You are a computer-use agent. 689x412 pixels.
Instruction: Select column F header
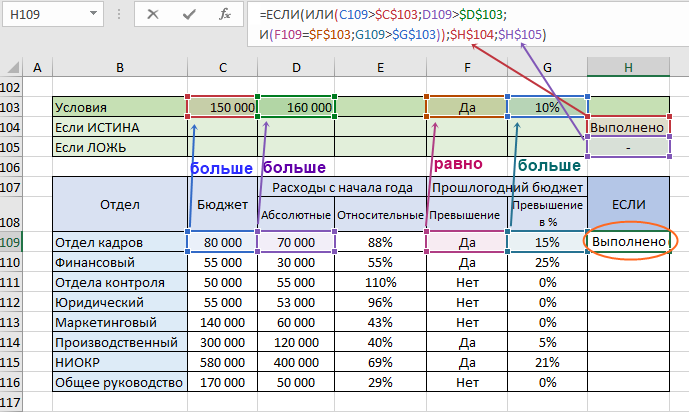point(467,67)
